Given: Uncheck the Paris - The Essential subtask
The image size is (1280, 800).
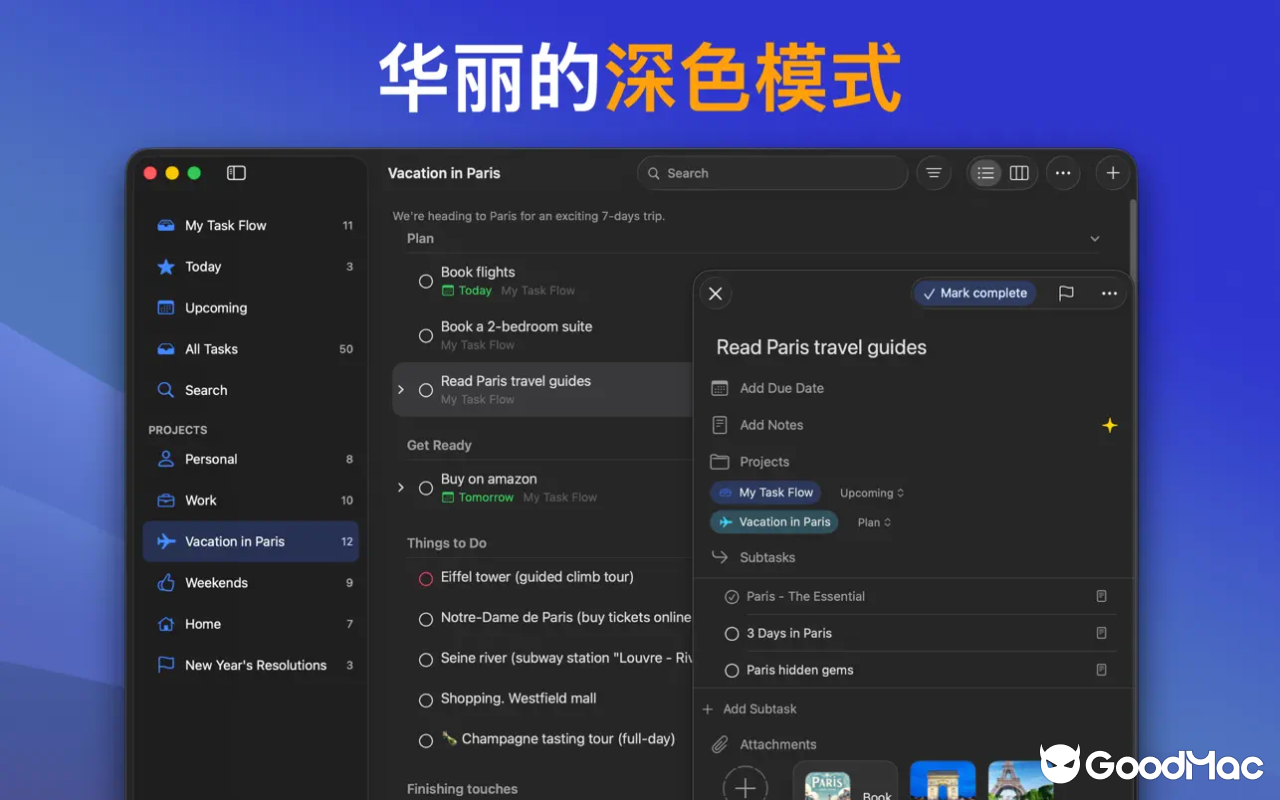Looking at the screenshot, I should pyautogui.click(x=732, y=596).
